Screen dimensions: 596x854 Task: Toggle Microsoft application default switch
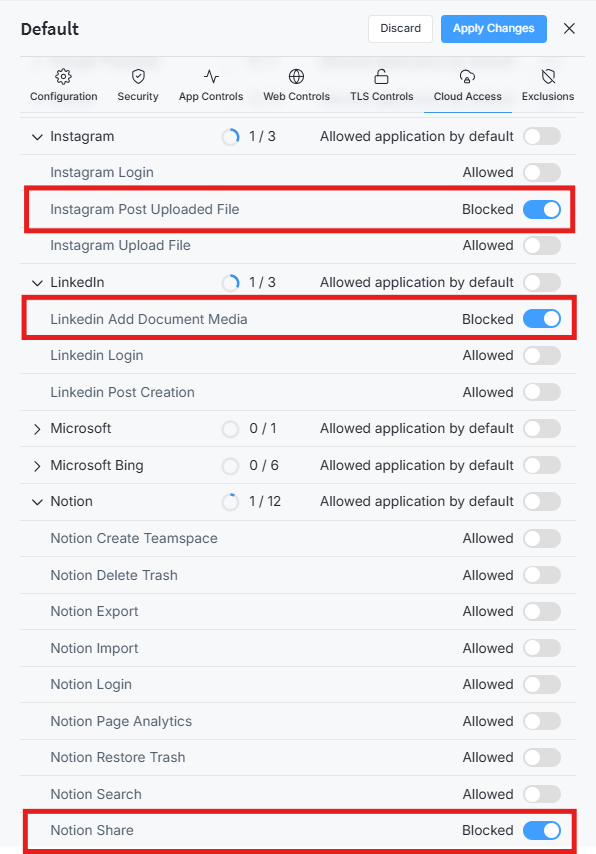point(542,428)
